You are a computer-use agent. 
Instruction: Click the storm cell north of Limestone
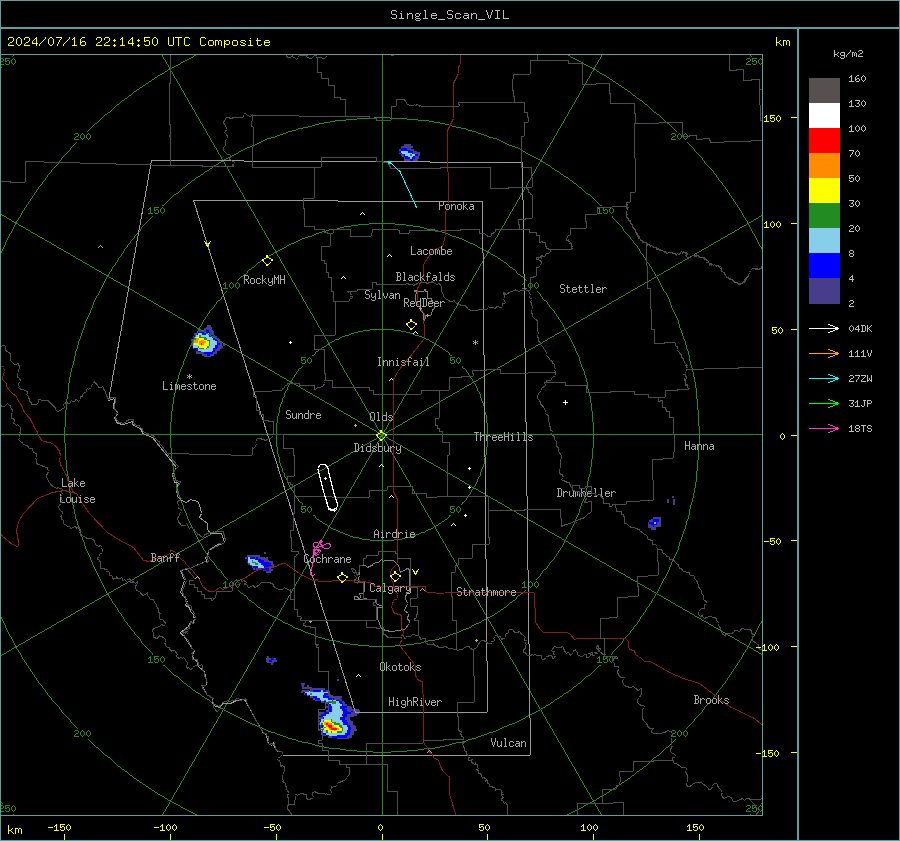pos(205,342)
